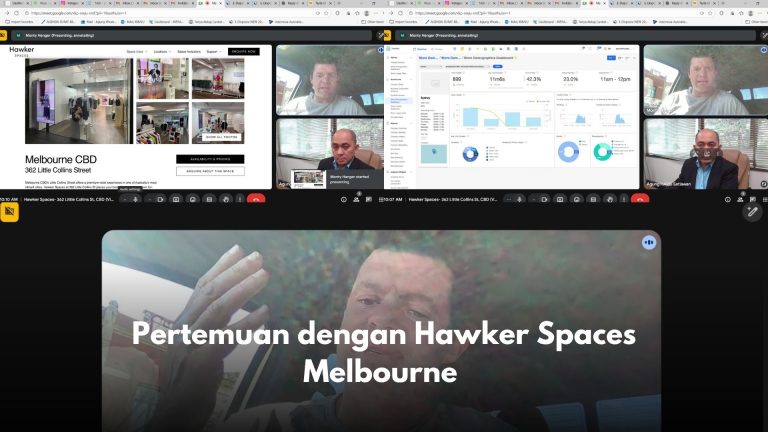
Task: Click SHOW ALL PHOTOS button
Action: pyautogui.click(x=221, y=137)
